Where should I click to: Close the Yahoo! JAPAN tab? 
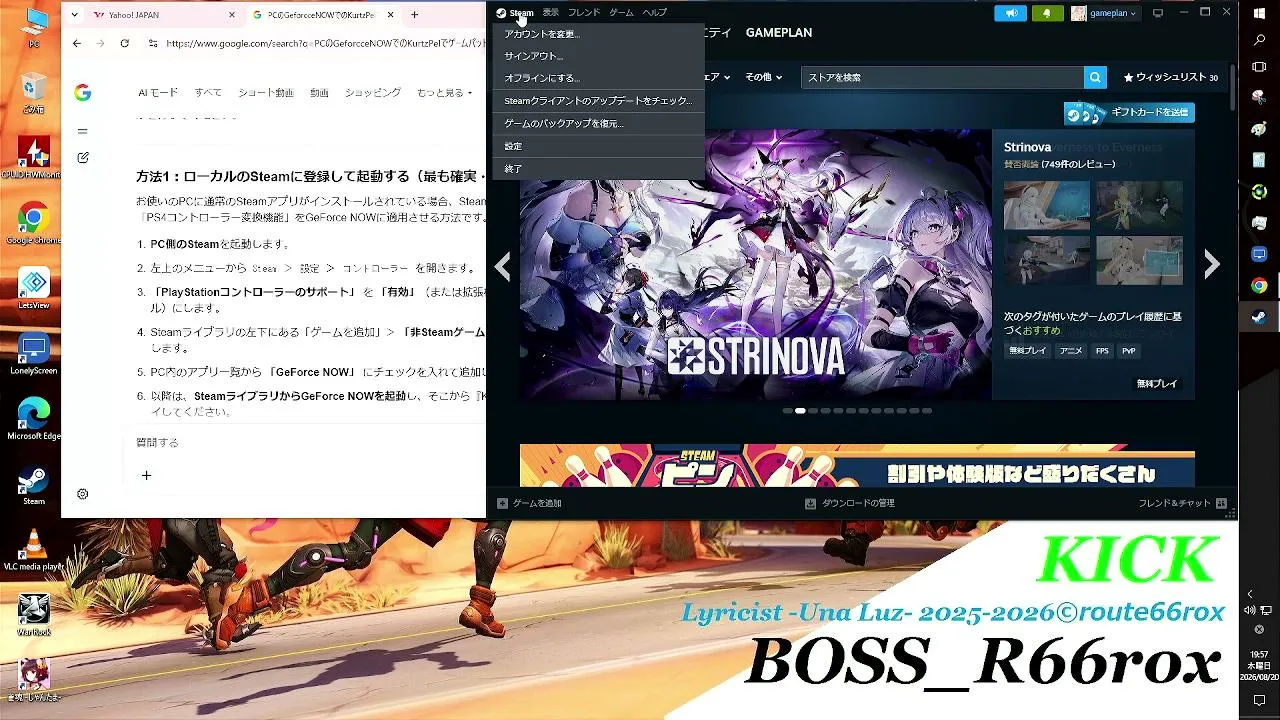[x=232, y=15]
